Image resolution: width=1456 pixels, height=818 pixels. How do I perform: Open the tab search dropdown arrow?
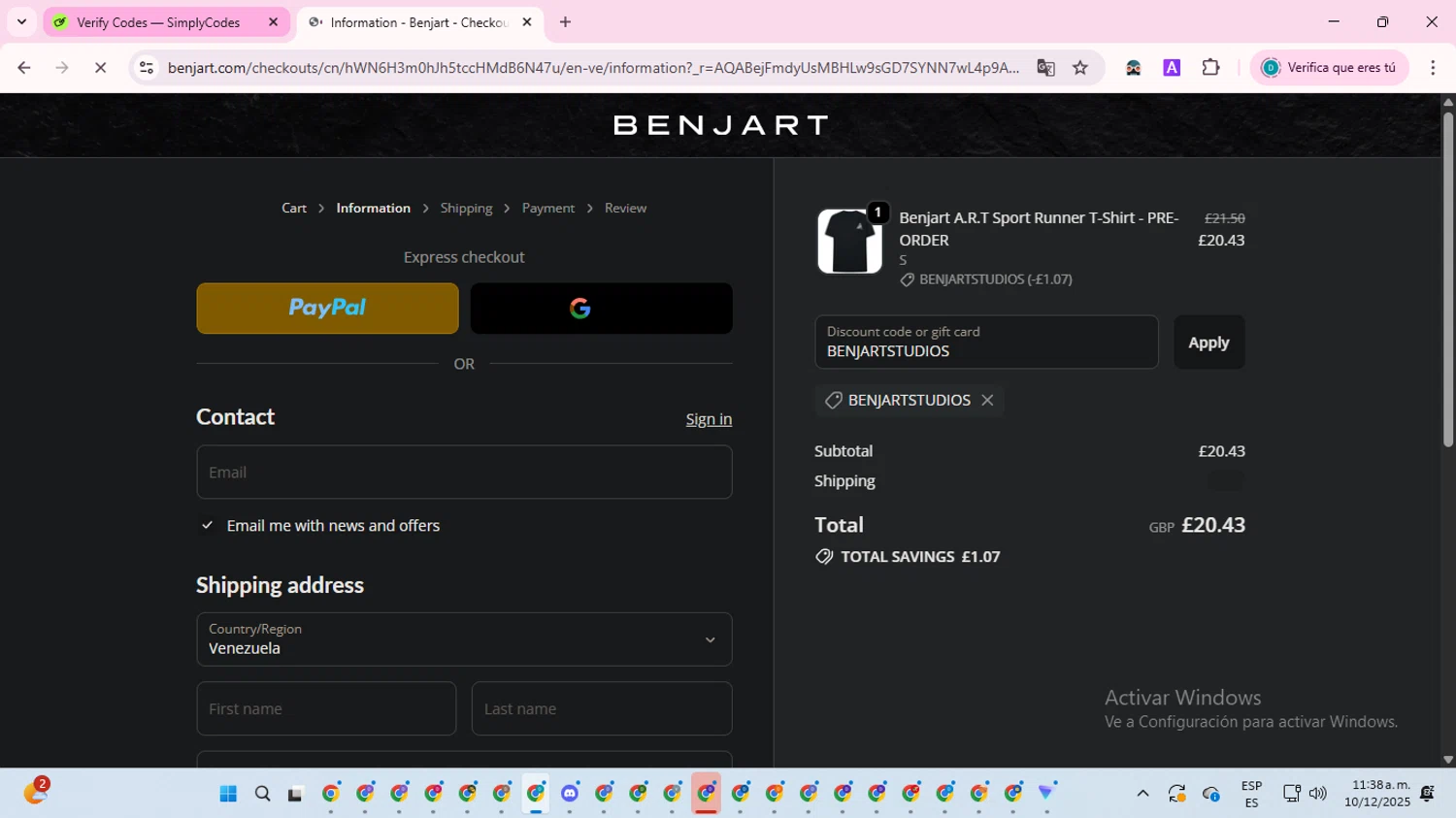pos(21,22)
